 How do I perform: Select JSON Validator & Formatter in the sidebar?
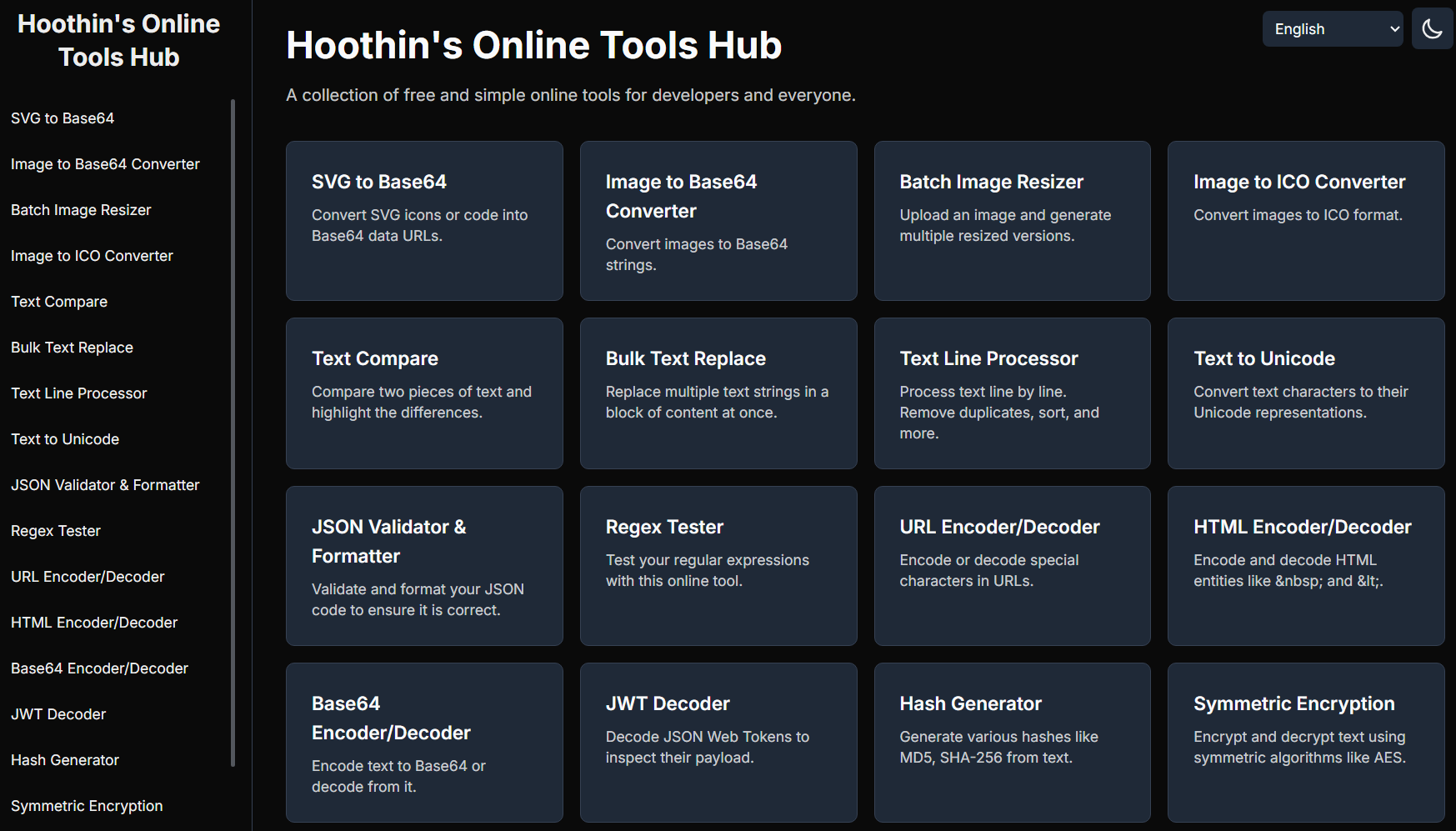coord(105,485)
